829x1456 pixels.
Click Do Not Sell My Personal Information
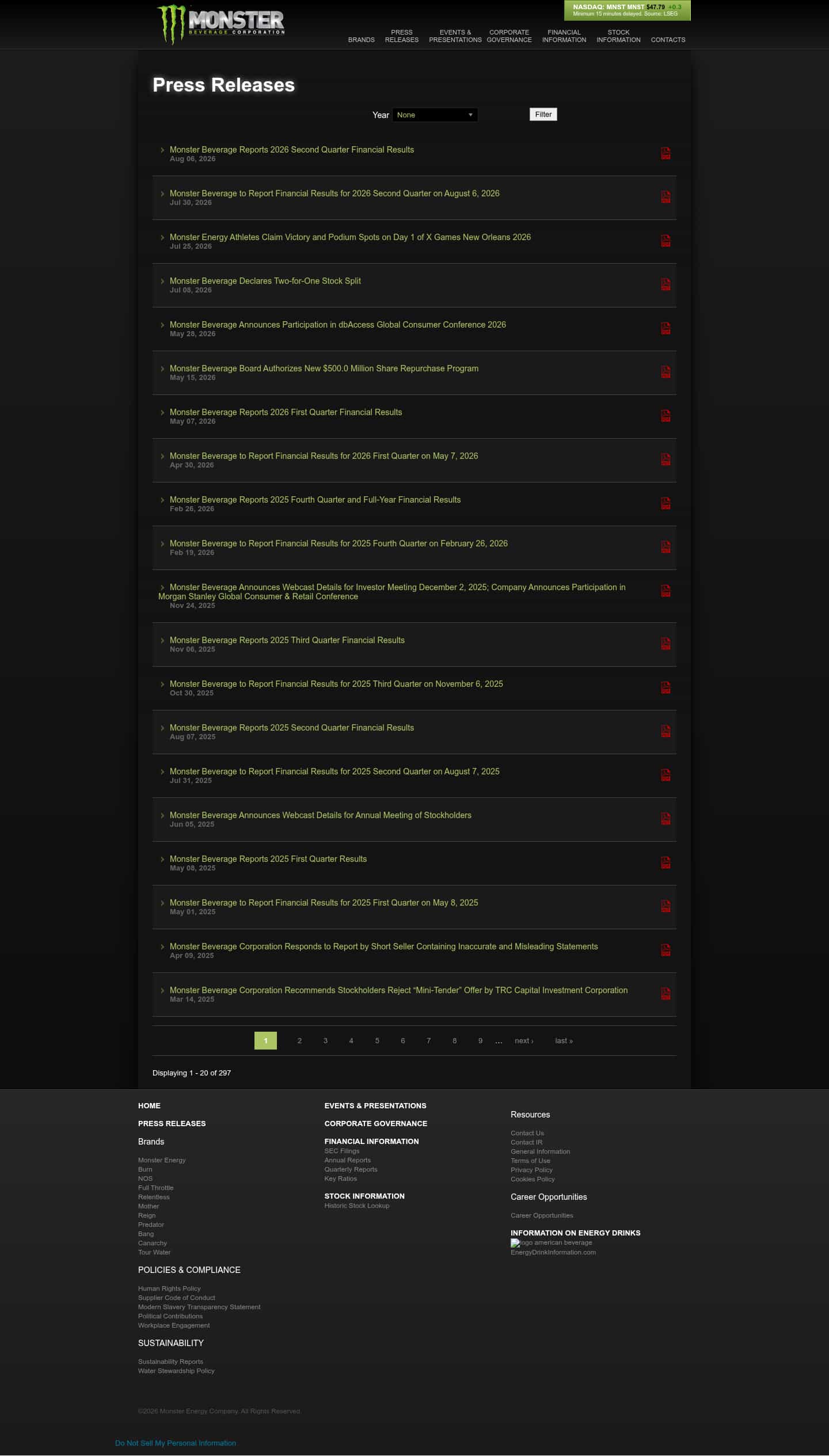click(176, 1443)
